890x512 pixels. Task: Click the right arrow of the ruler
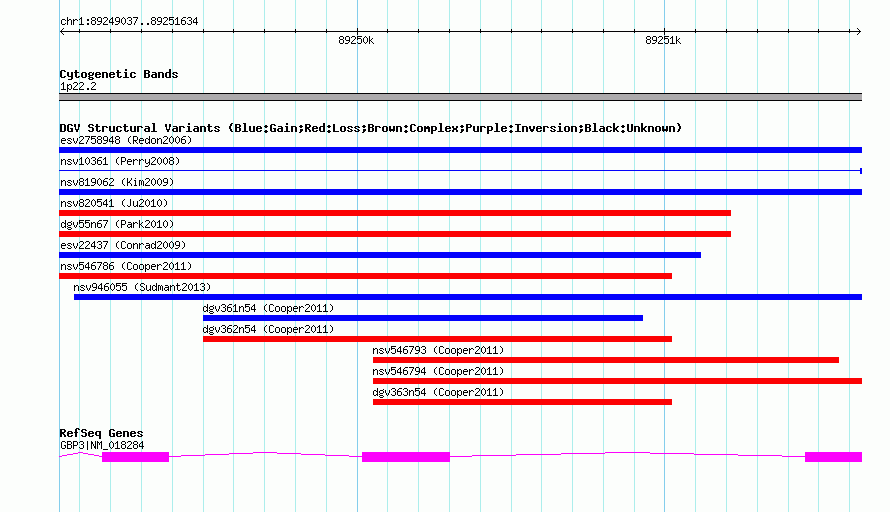pos(859,32)
